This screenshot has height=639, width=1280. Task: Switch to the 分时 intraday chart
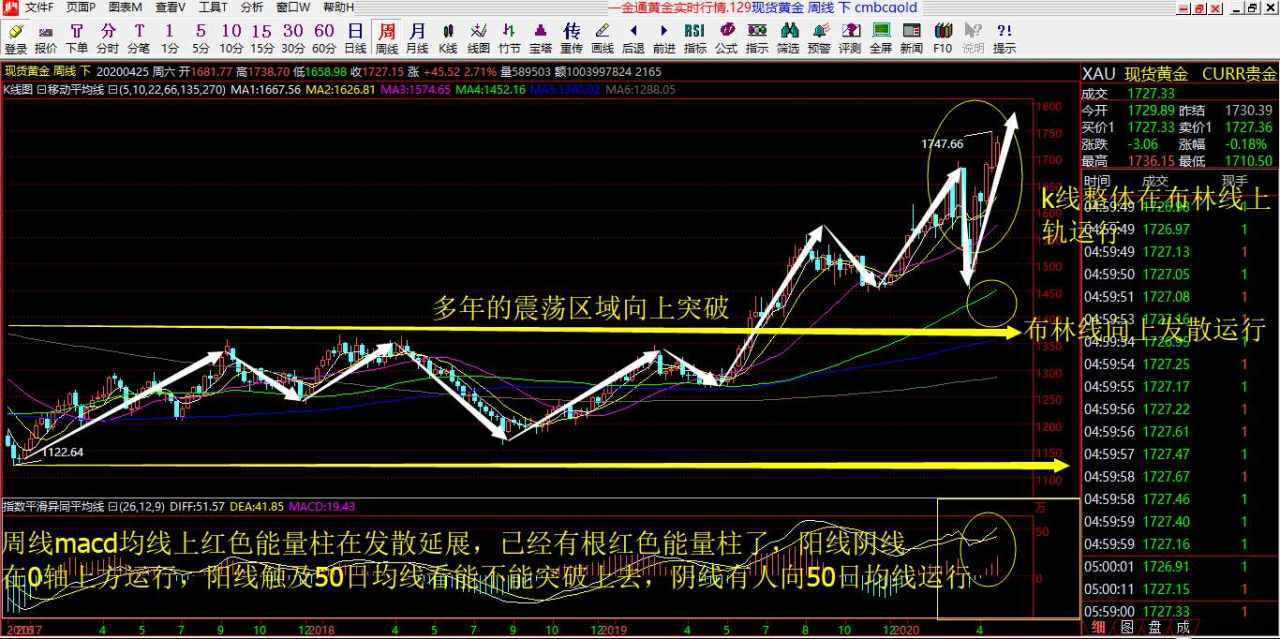point(108,38)
